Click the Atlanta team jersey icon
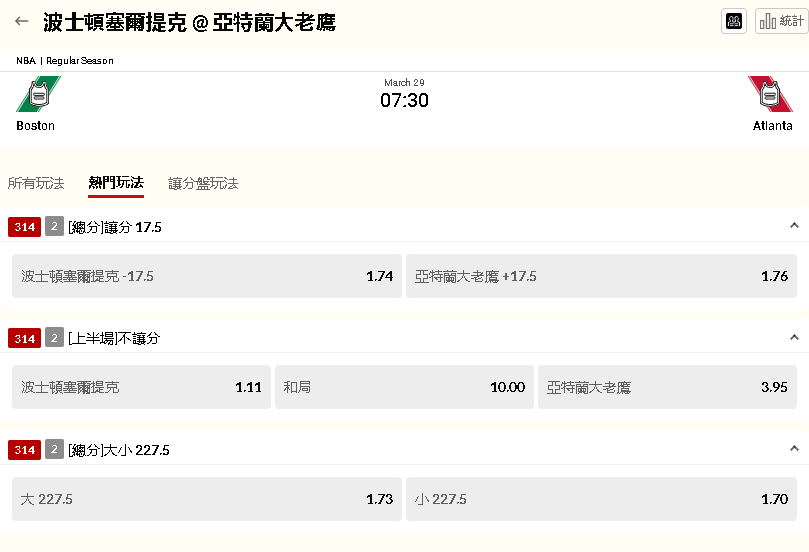Screen dimensions: 809x552 tap(770, 95)
